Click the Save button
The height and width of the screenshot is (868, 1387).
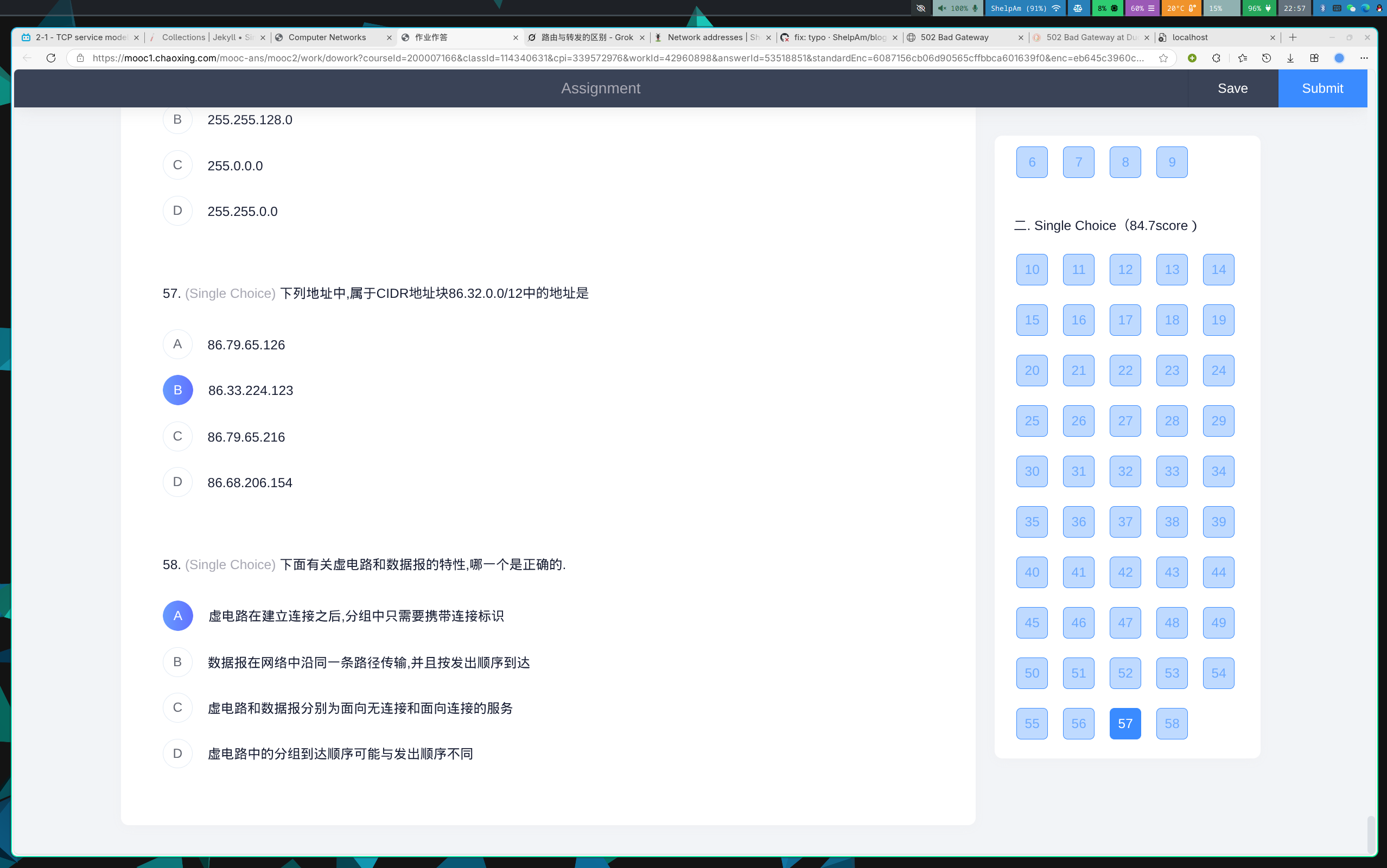pos(1233,88)
